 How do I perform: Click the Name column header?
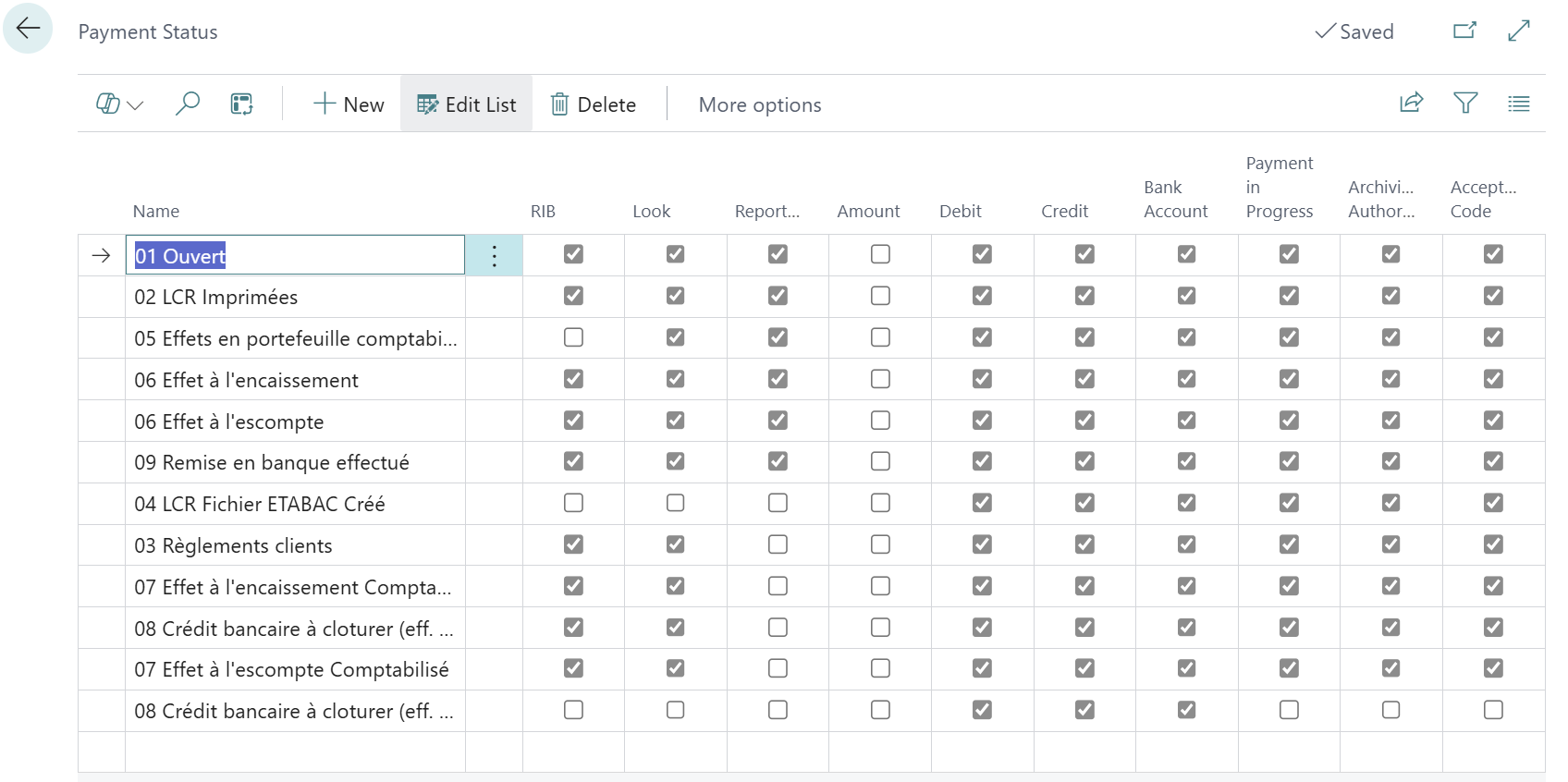156,211
